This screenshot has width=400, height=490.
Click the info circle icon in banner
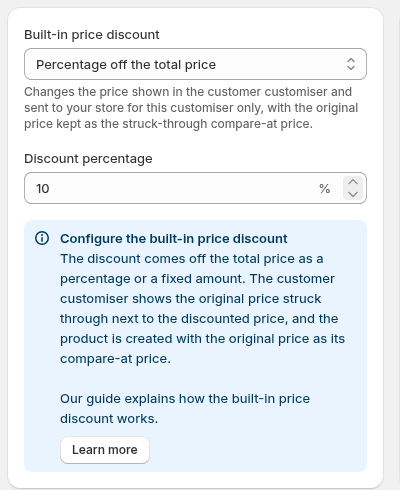point(42,238)
